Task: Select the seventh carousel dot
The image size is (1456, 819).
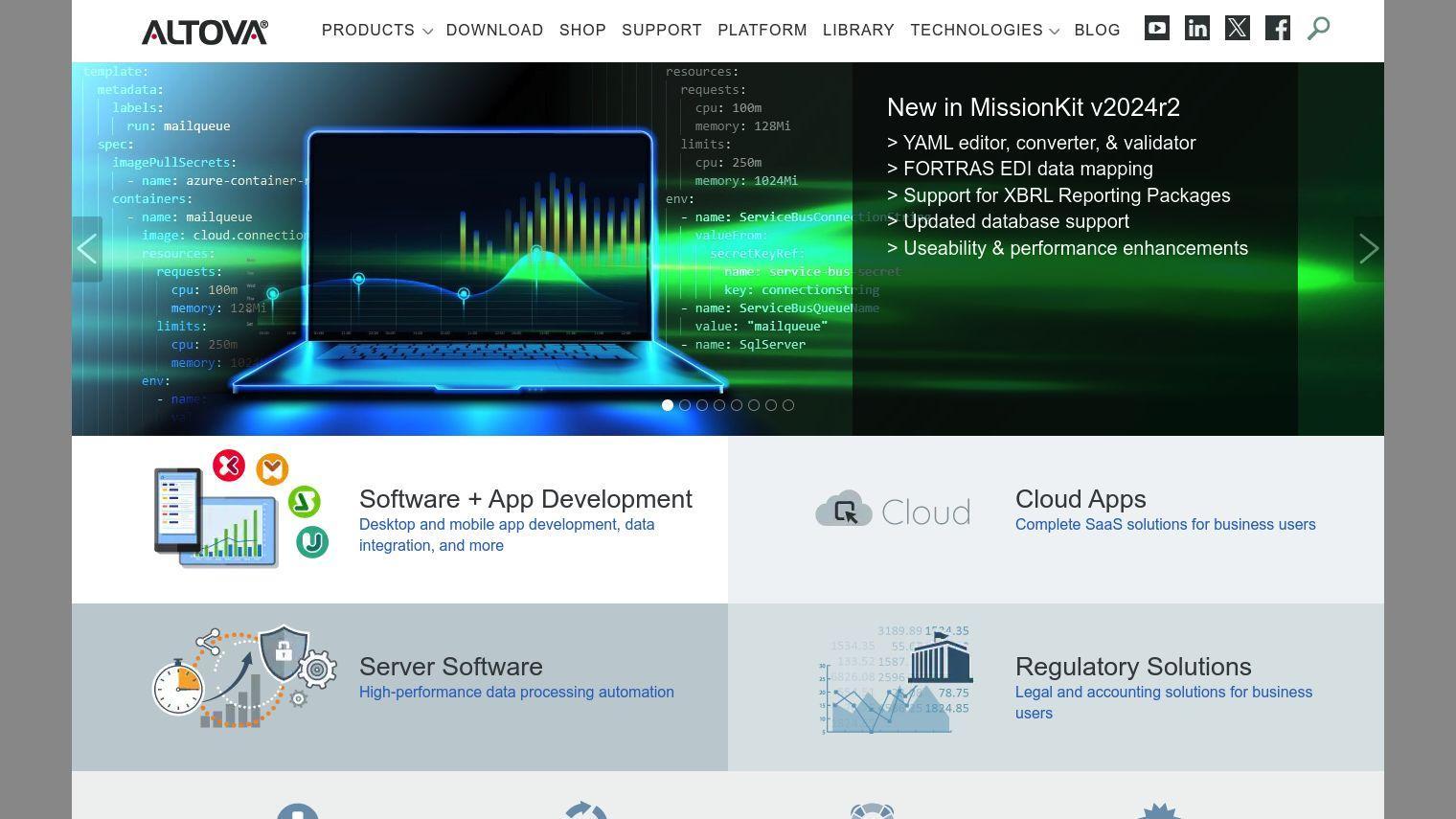Action: (771, 405)
